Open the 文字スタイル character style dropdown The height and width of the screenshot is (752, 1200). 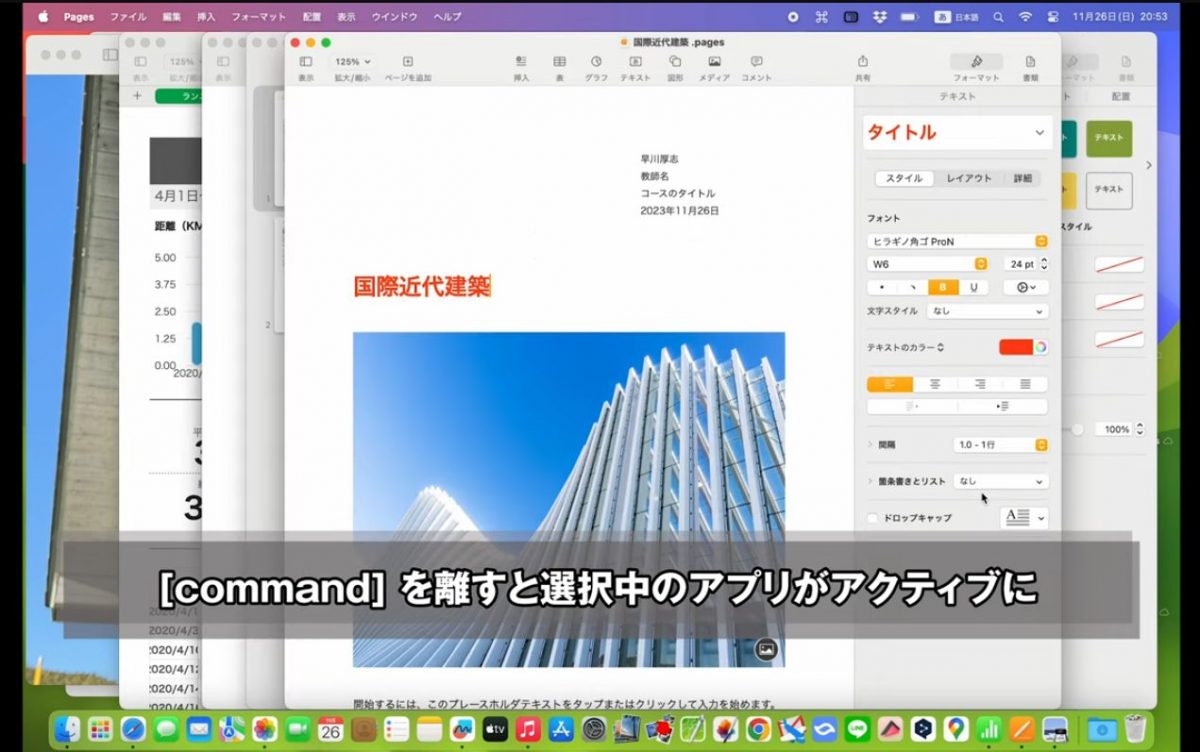coord(987,311)
